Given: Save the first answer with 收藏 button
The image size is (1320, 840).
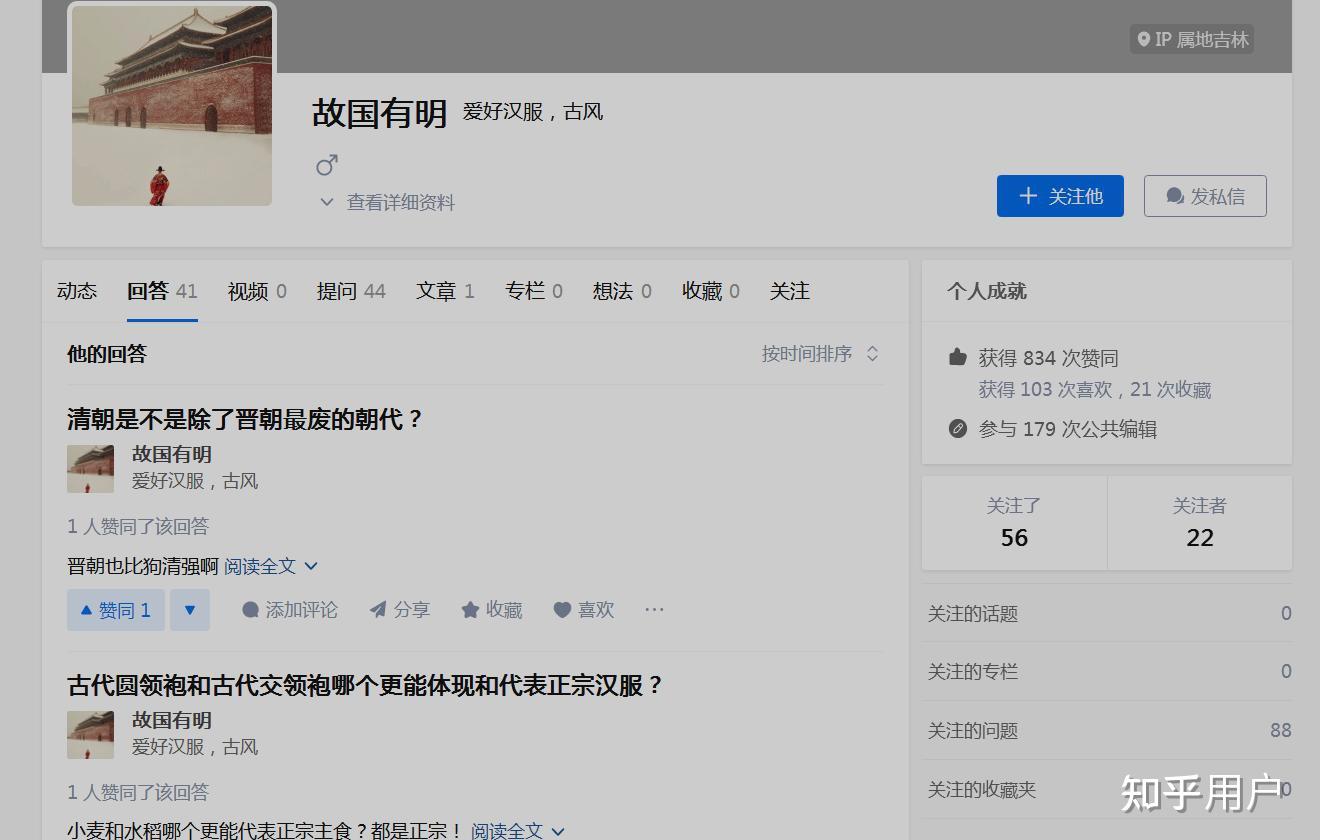Looking at the screenshot, I should [x=492, y=610].
